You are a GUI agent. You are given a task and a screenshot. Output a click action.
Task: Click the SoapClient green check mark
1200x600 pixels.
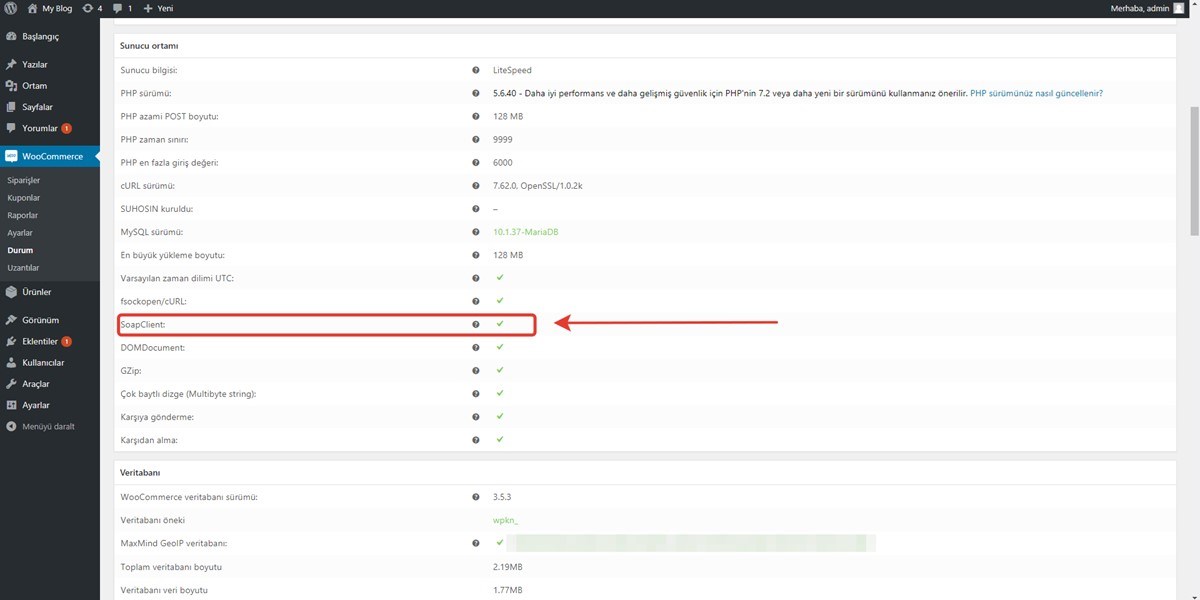tap(499, 324)
